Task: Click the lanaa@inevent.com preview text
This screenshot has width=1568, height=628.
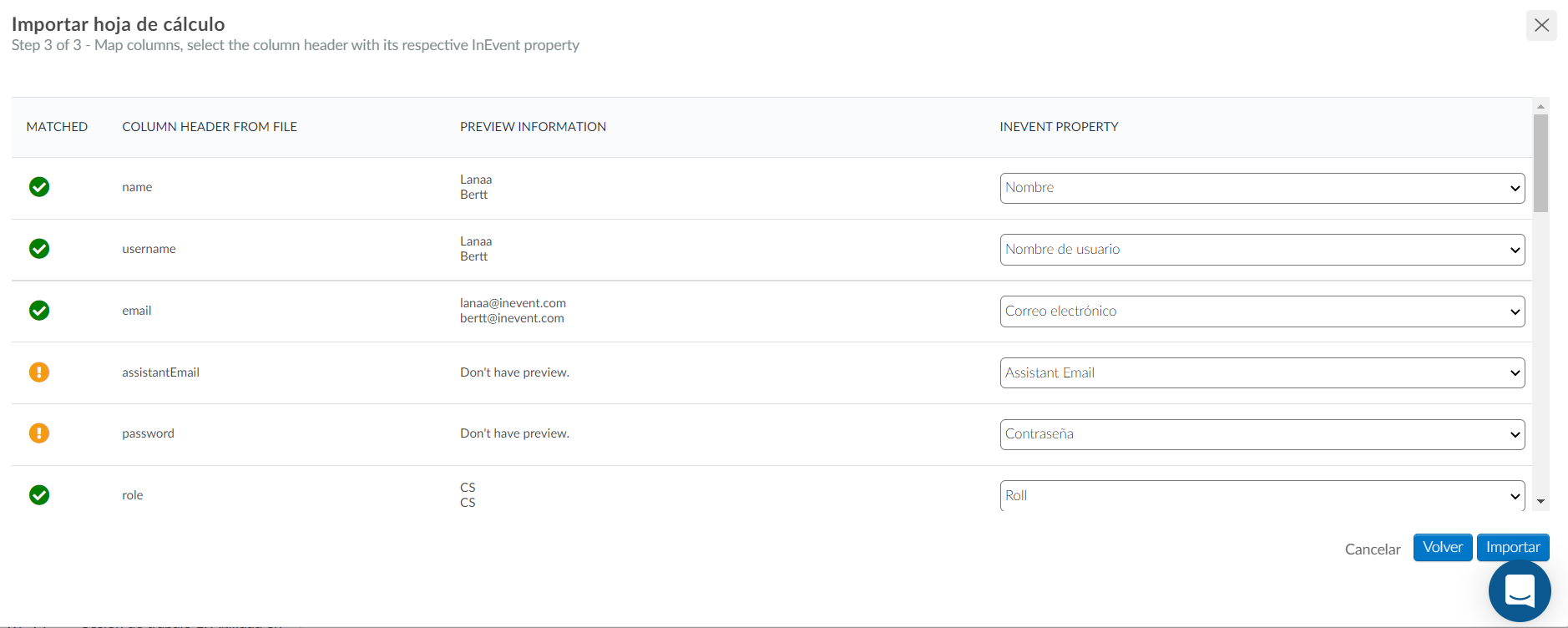Action: pyautogui.click(x=513, y=303)
